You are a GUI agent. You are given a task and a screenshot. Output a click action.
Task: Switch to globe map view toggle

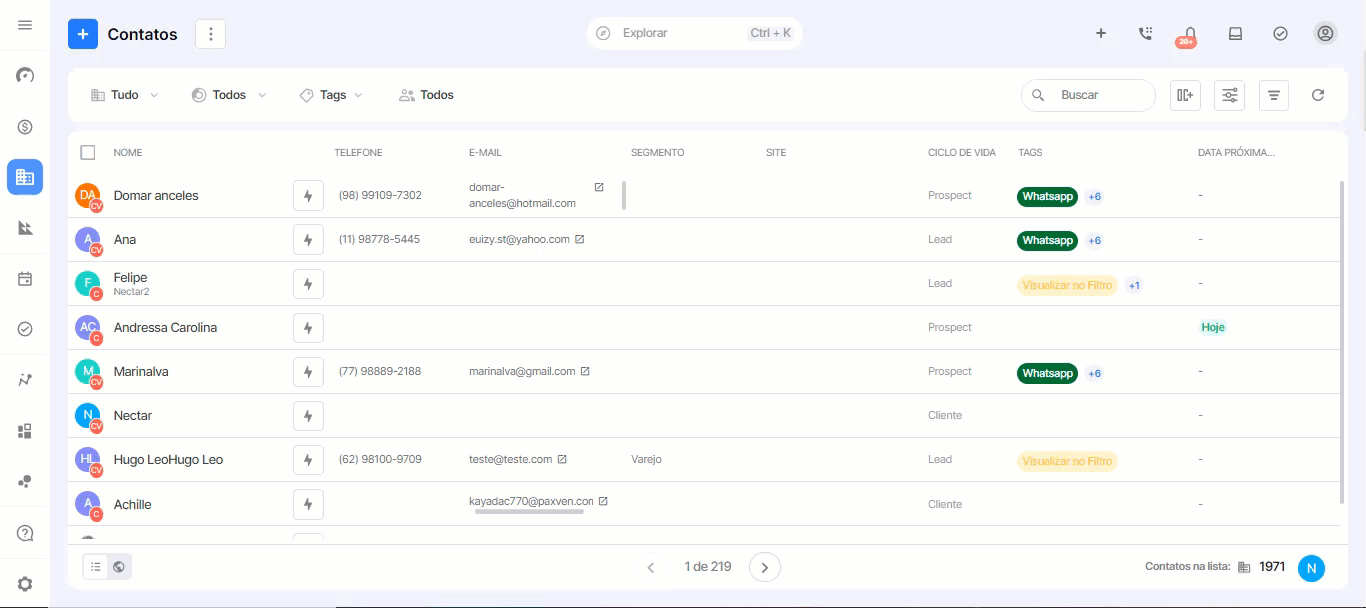coord(119,567)
